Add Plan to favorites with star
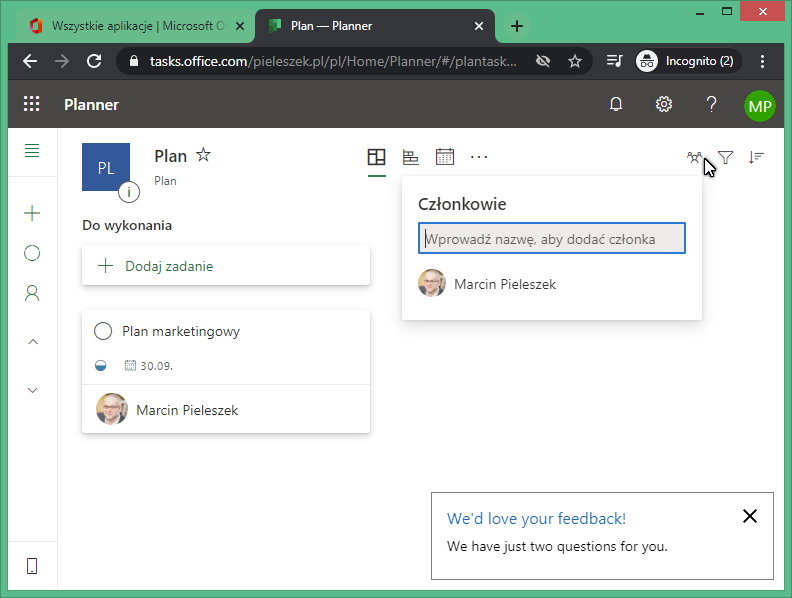 203,155
